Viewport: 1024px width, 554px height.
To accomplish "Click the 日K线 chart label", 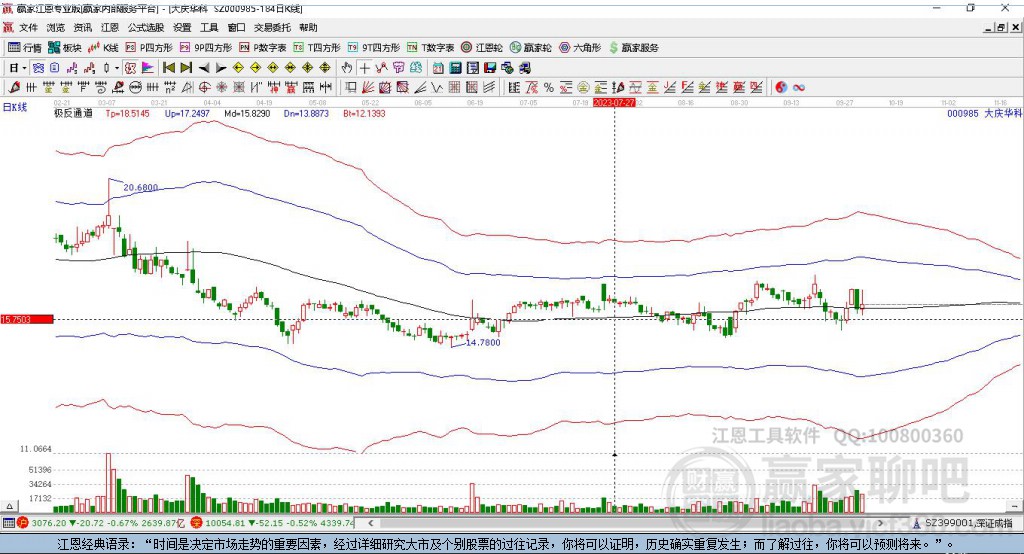I will [14, 107].
